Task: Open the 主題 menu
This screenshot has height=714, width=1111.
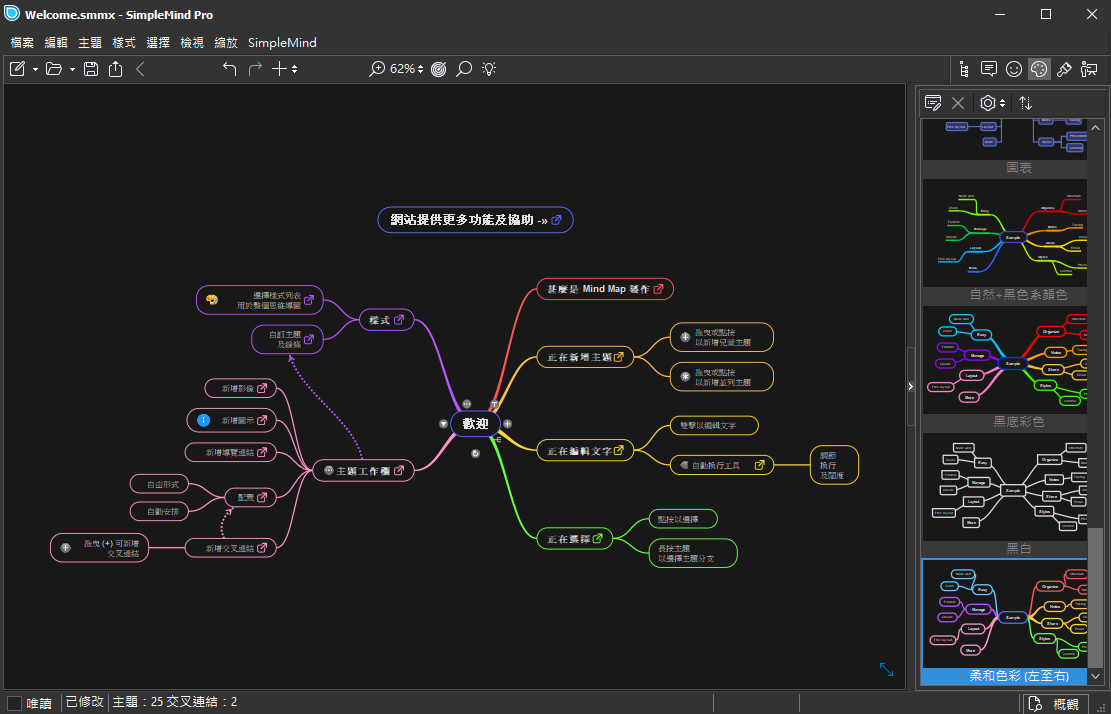Action: click(90, 43)
